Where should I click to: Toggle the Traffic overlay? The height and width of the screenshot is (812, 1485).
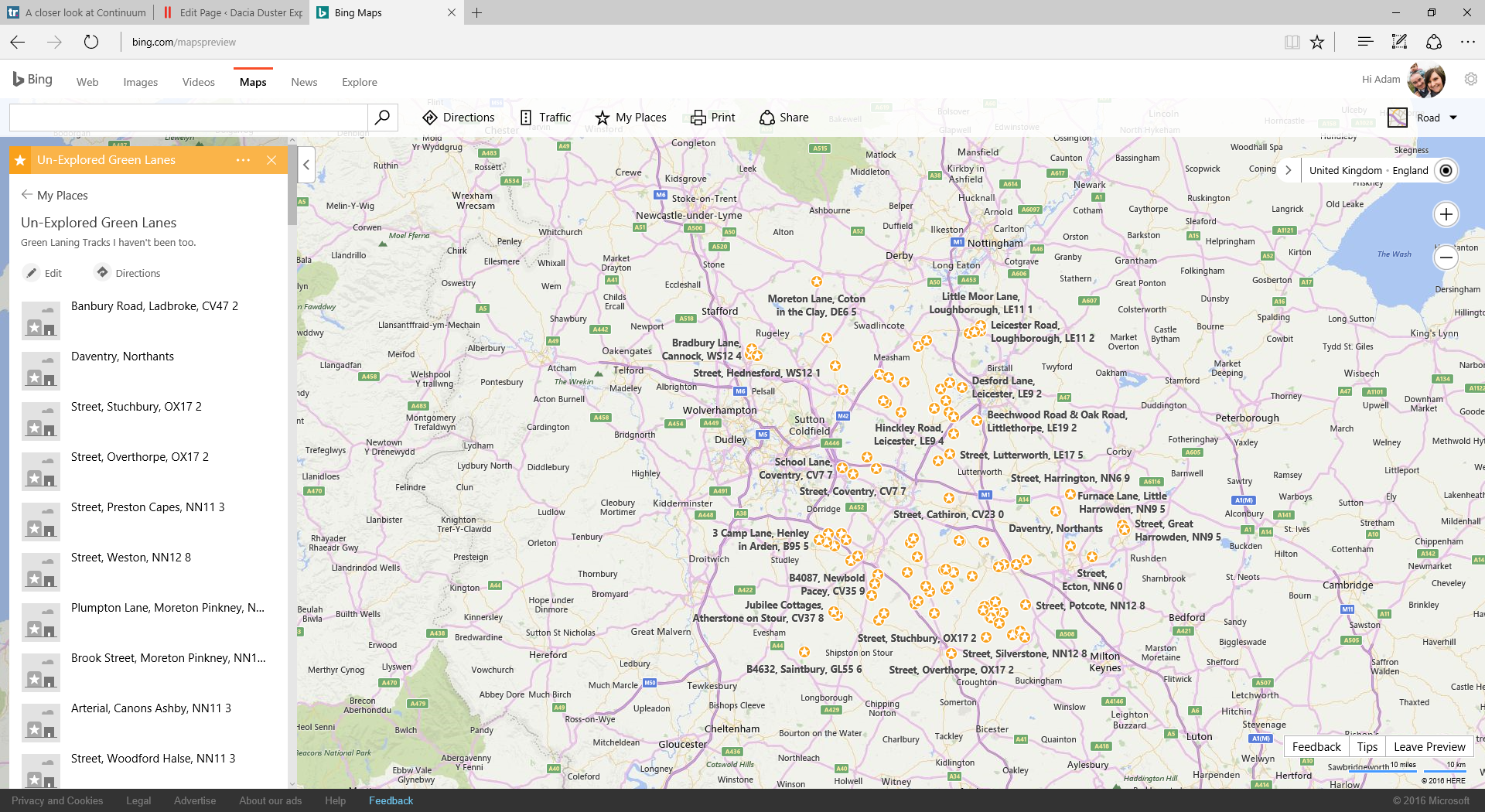pyautogui.click(x=545, y=118)
